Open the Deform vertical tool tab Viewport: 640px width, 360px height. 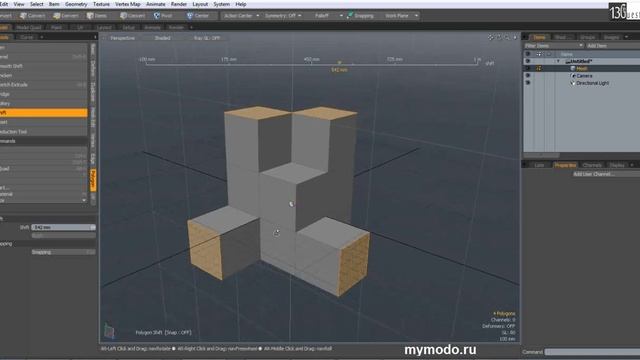point(93,68)
